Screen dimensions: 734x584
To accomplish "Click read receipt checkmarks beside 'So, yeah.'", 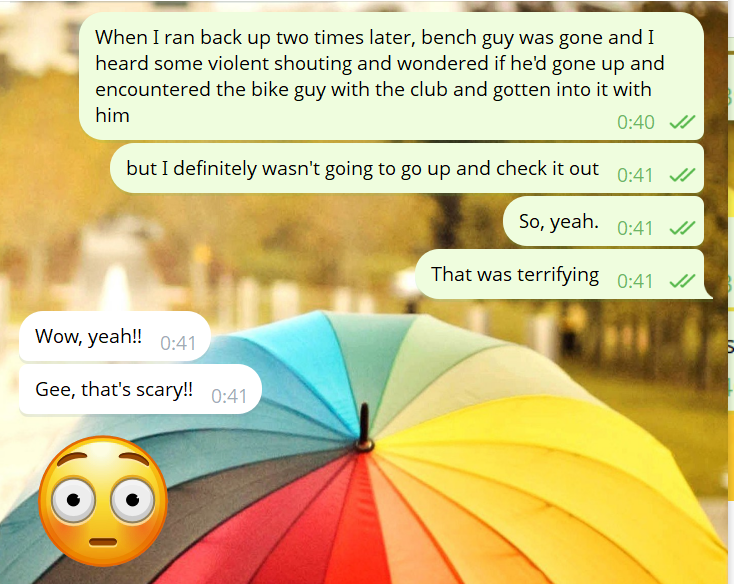I will 682,228.
